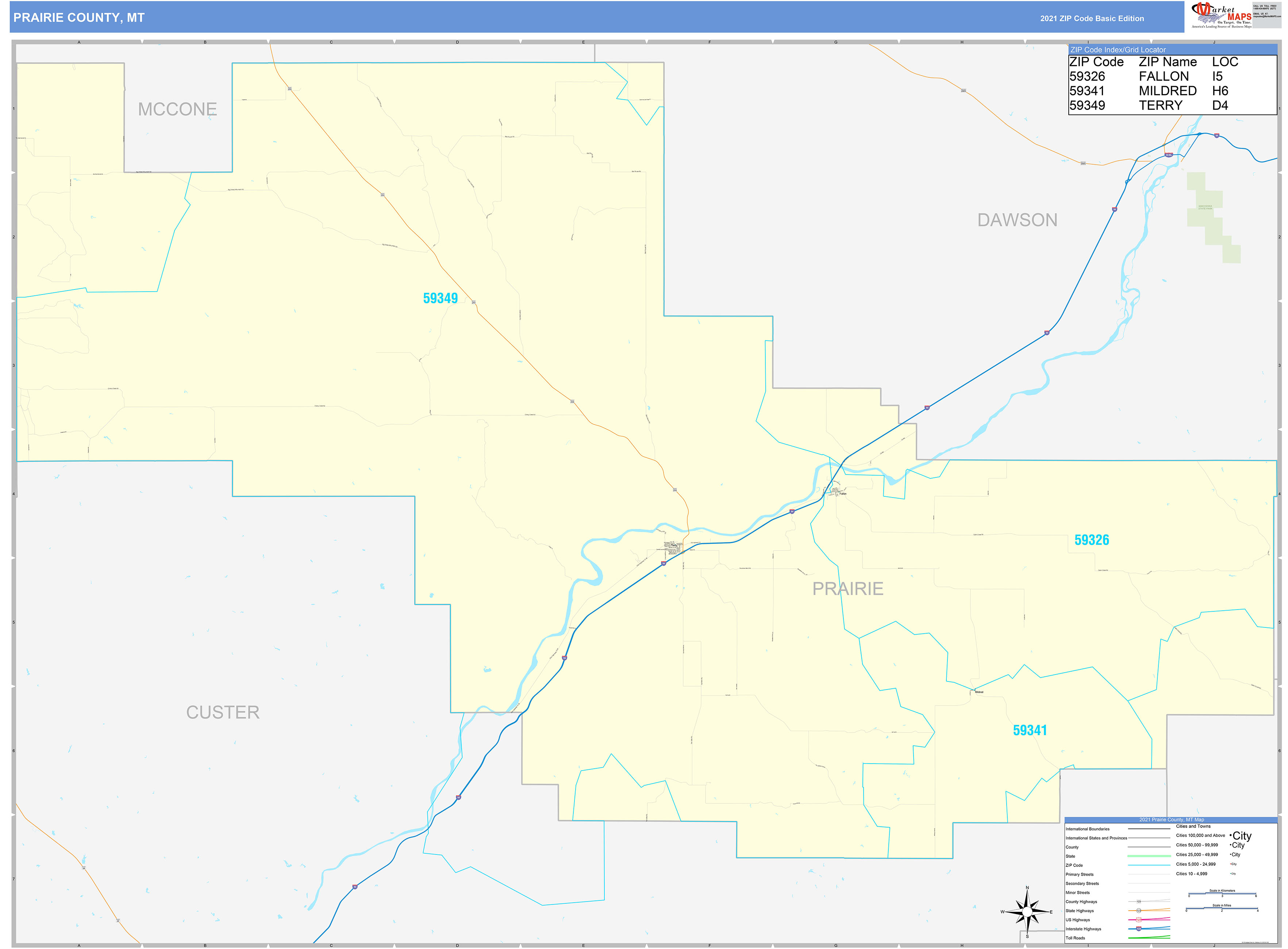Viewport: 1288px width, 949px height.
Task: Click Cities 50,000 - 99,999 legend entry
Action: tap(1197, 845)
